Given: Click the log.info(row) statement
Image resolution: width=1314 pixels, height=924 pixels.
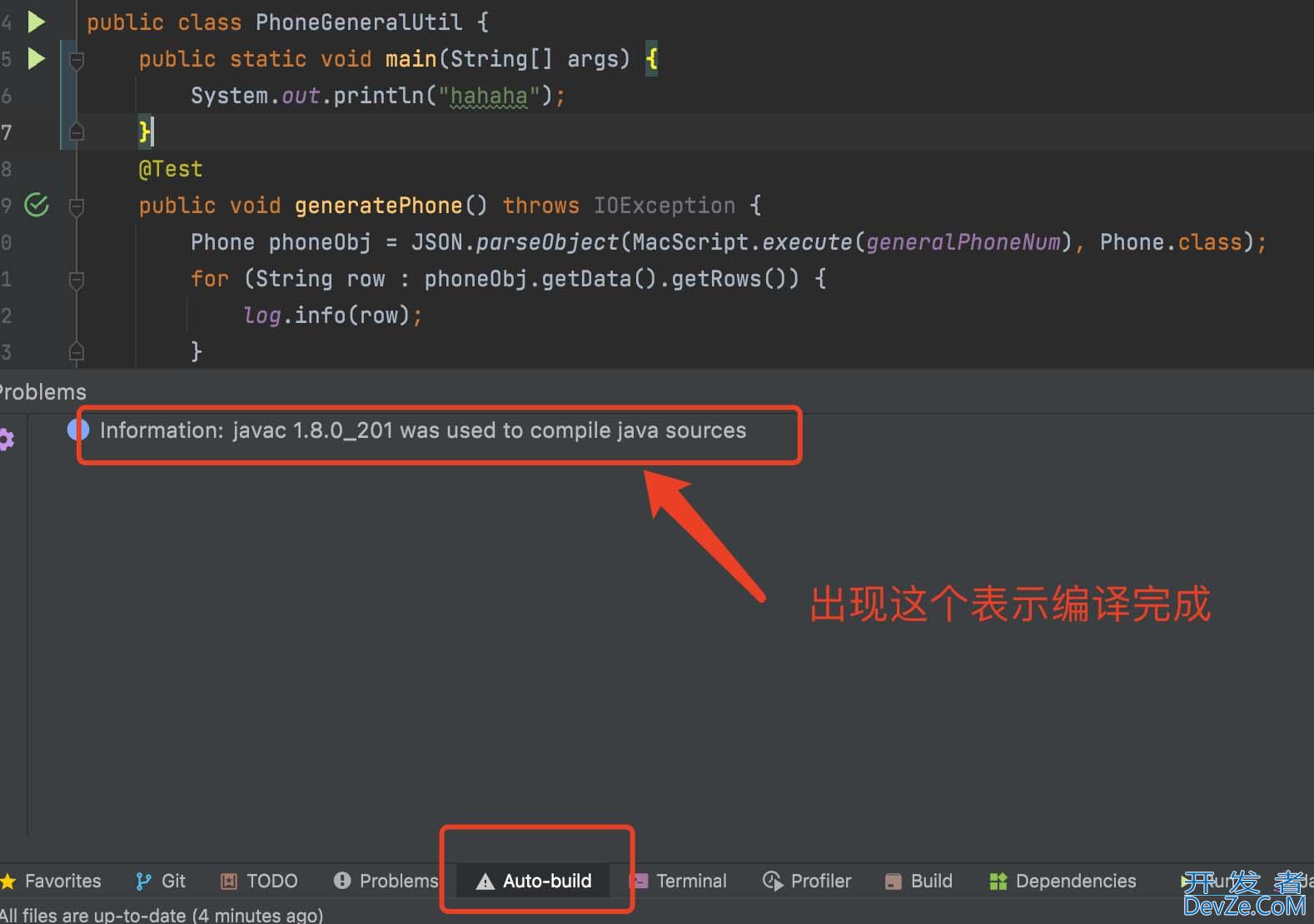Looking at the screenshot, I should pos(333,315).
